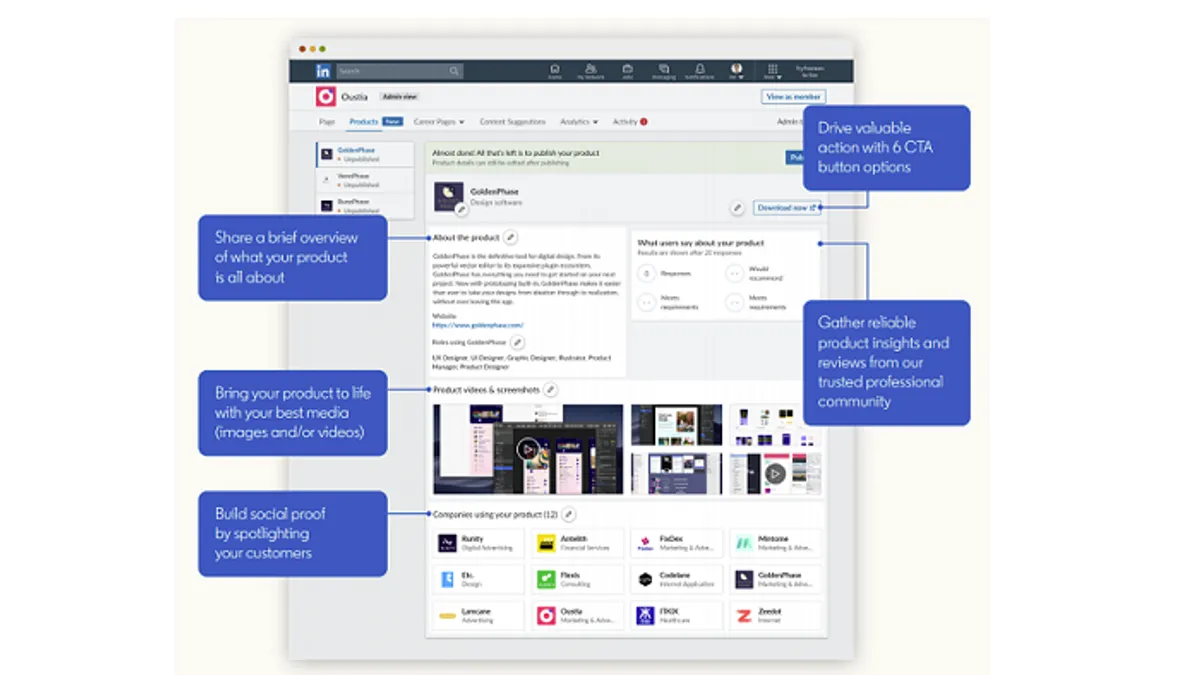Play the small bottom-right video thumbnail

point(775,473)
